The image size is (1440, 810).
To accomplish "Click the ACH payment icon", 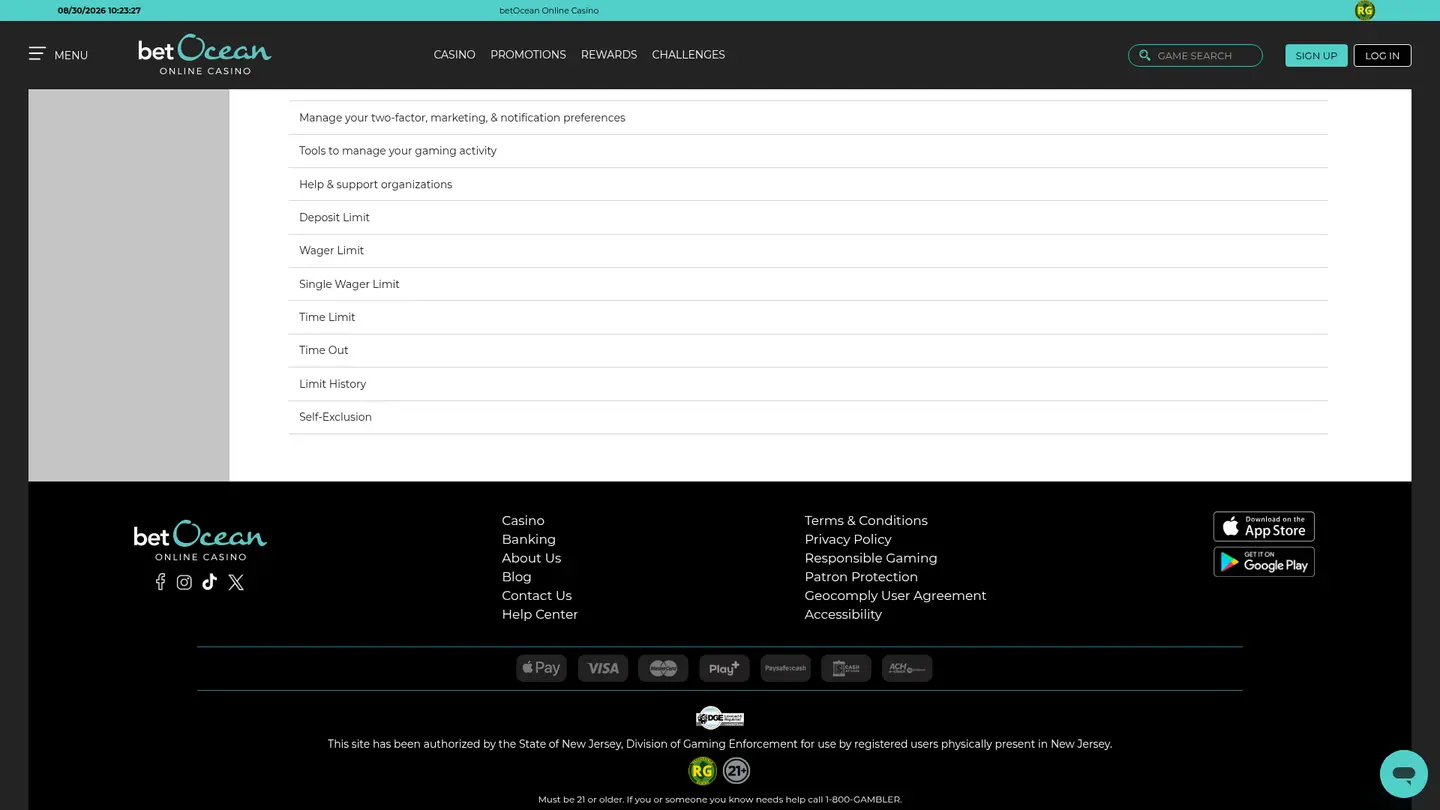I will 907,668.
